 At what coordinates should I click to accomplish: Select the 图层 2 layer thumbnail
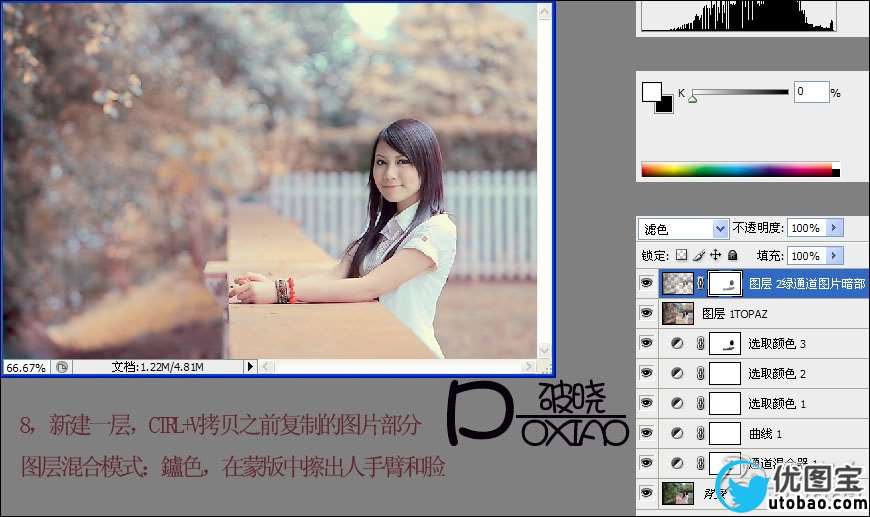677,283
